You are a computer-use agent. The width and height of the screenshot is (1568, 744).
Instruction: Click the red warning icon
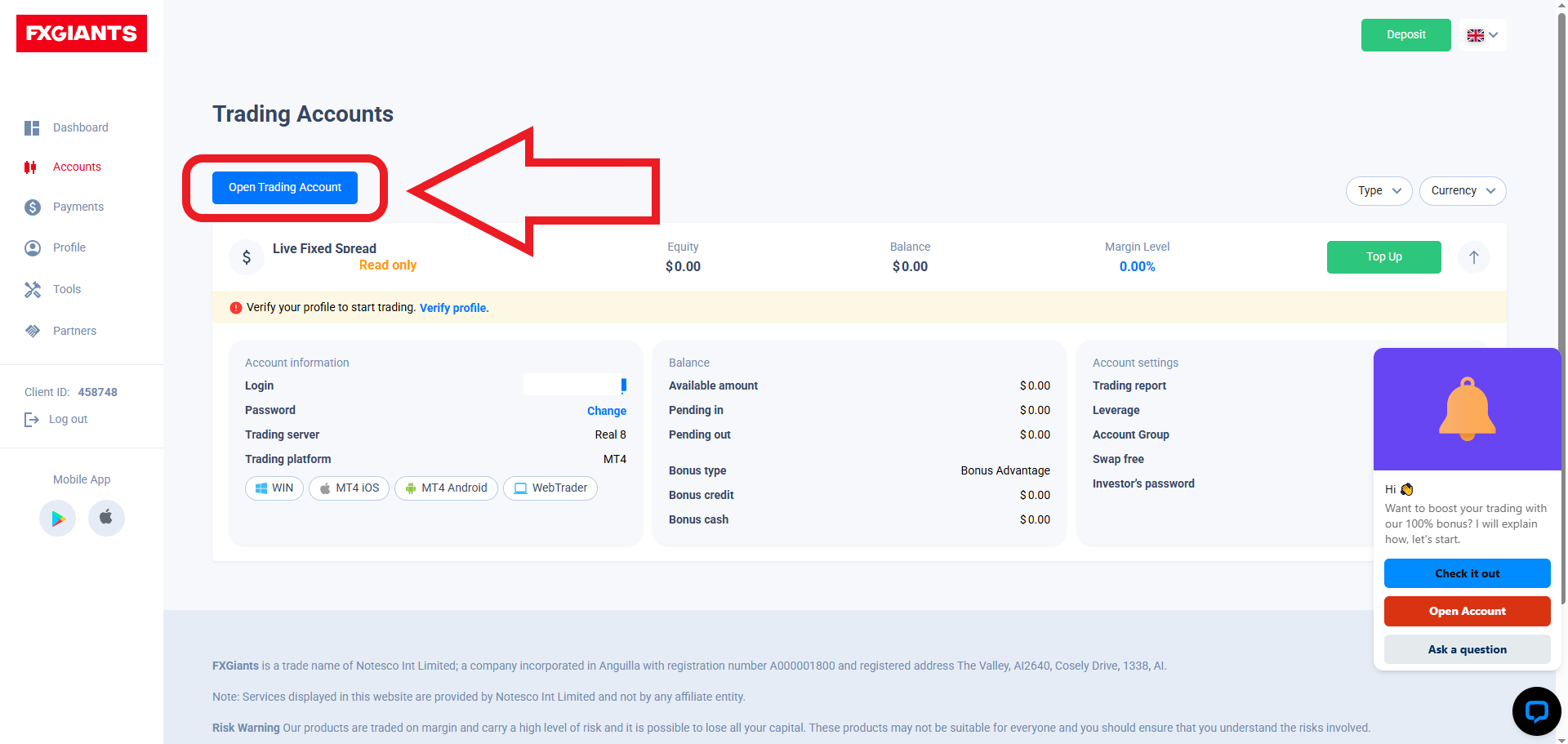pyautogui.click(x=236, y=308)
